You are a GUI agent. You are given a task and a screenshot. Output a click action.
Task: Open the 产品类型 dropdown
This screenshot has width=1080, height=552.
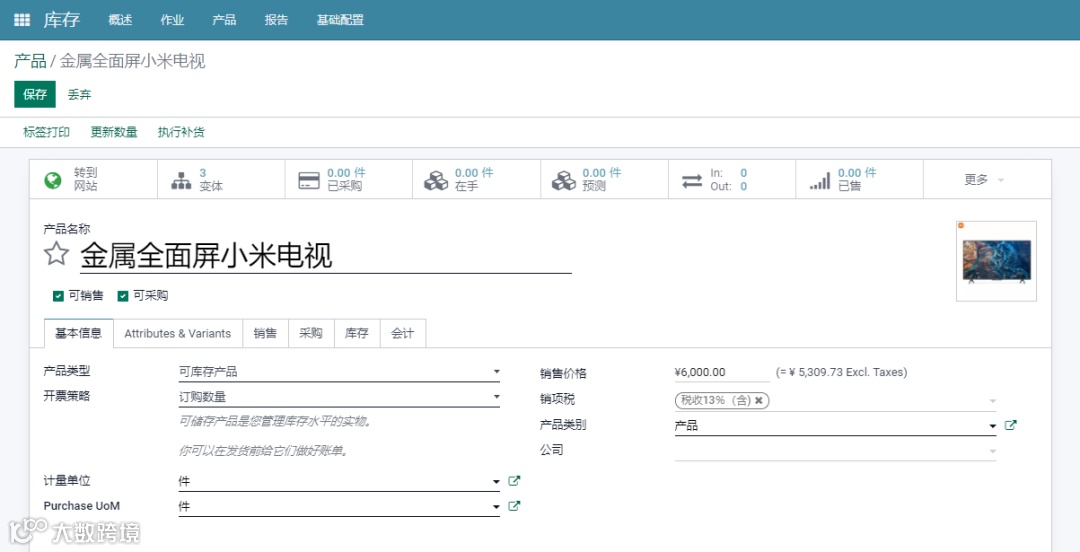pyautogui.click(x=339, y=372)
